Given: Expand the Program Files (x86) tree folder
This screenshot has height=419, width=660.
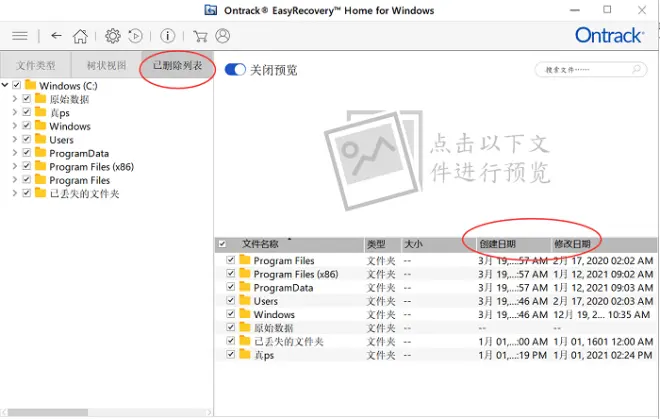Looking at the screenshot, I should click(15, 166).
